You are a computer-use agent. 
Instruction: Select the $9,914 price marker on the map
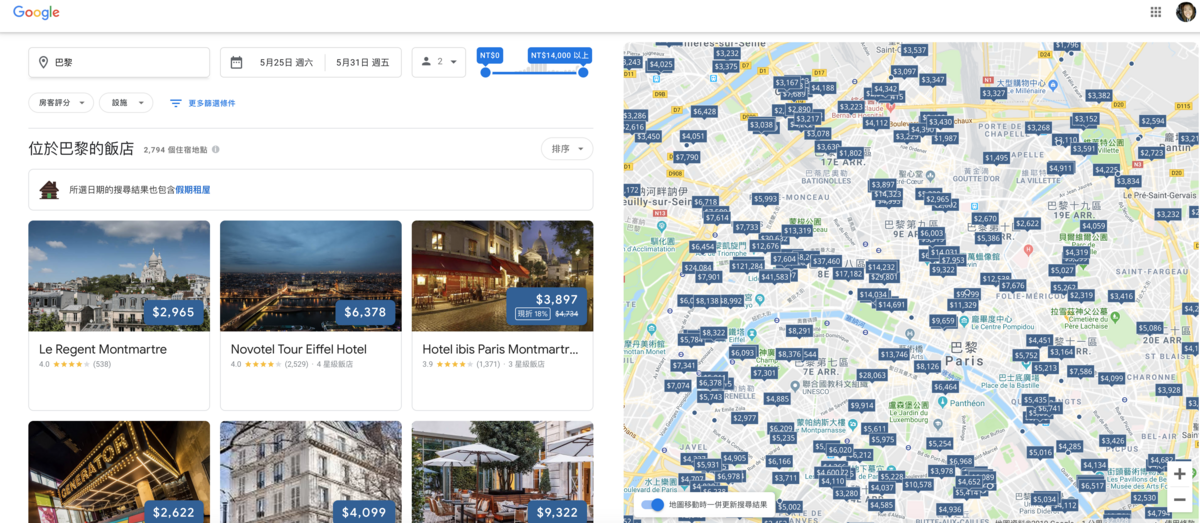(862, 405)
